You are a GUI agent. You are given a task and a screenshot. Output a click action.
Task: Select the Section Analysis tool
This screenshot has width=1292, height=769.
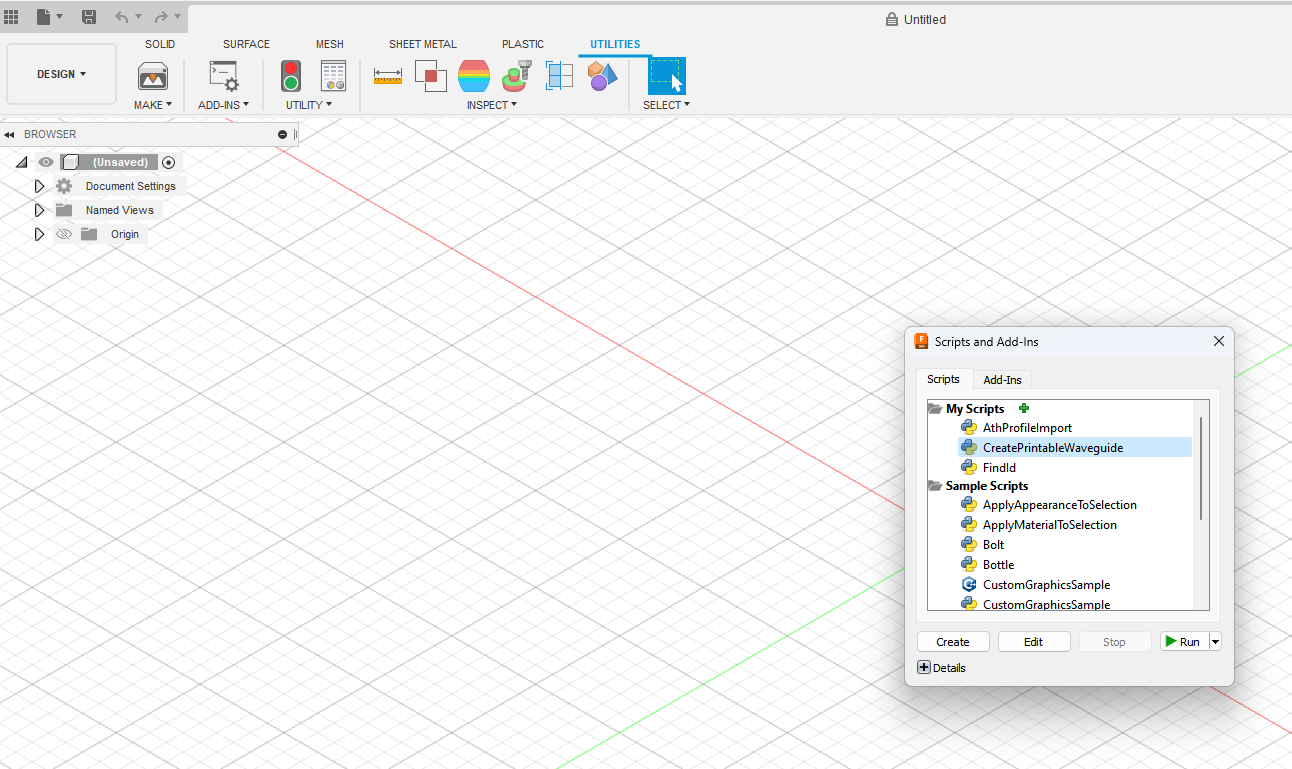[x=559, y=76]
